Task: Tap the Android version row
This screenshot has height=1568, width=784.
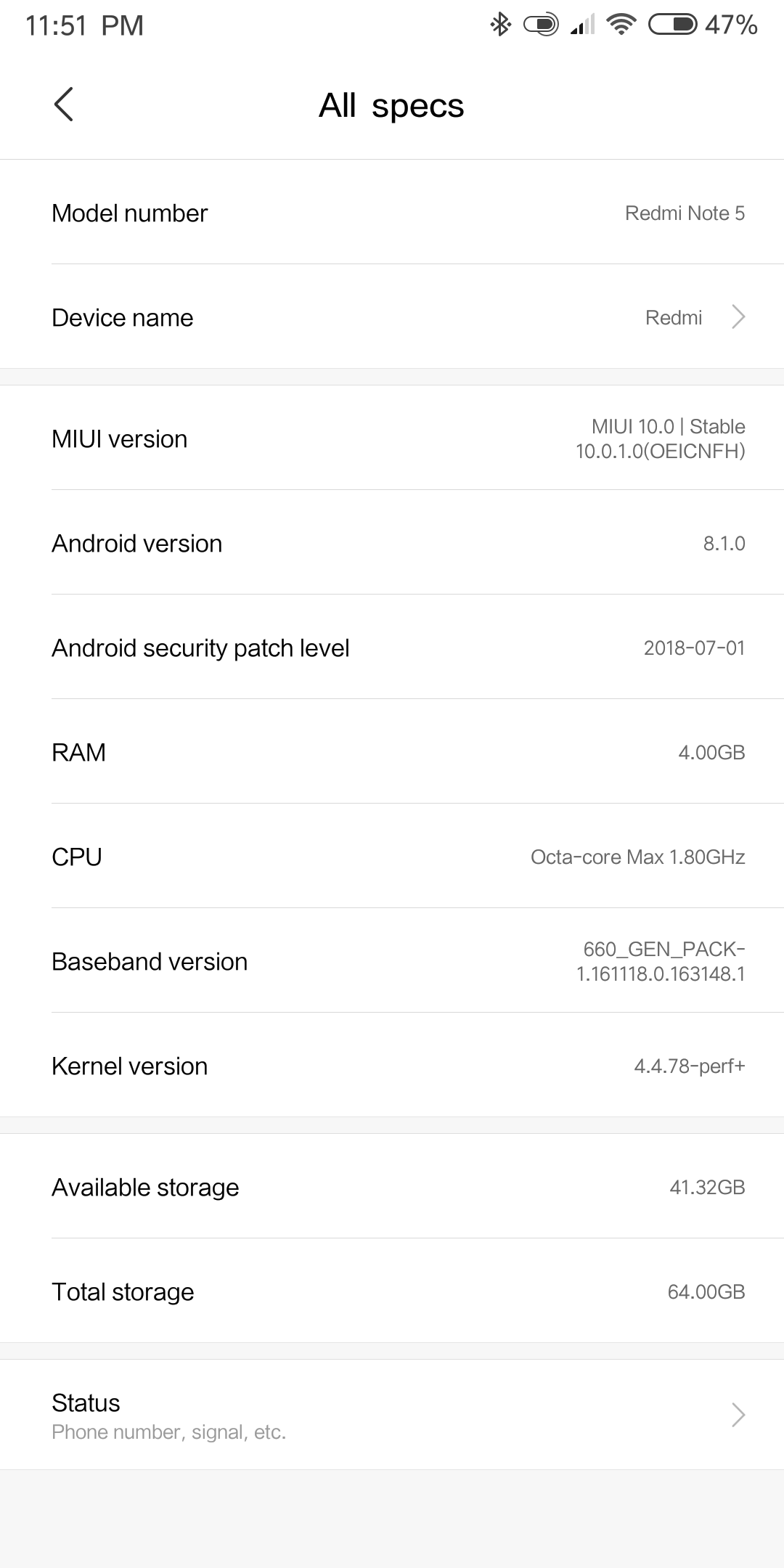Action: pyautogui.click(x=392, y=543)
